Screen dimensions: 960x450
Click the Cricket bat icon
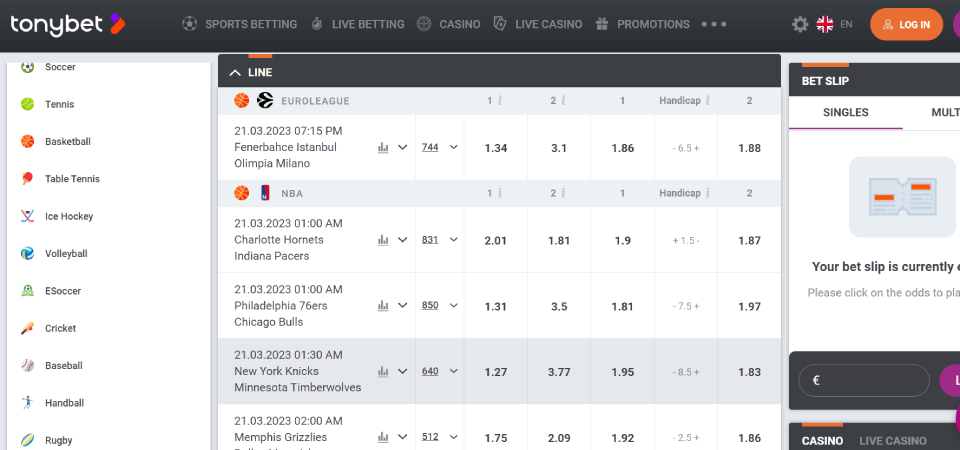tap(28, 328)
